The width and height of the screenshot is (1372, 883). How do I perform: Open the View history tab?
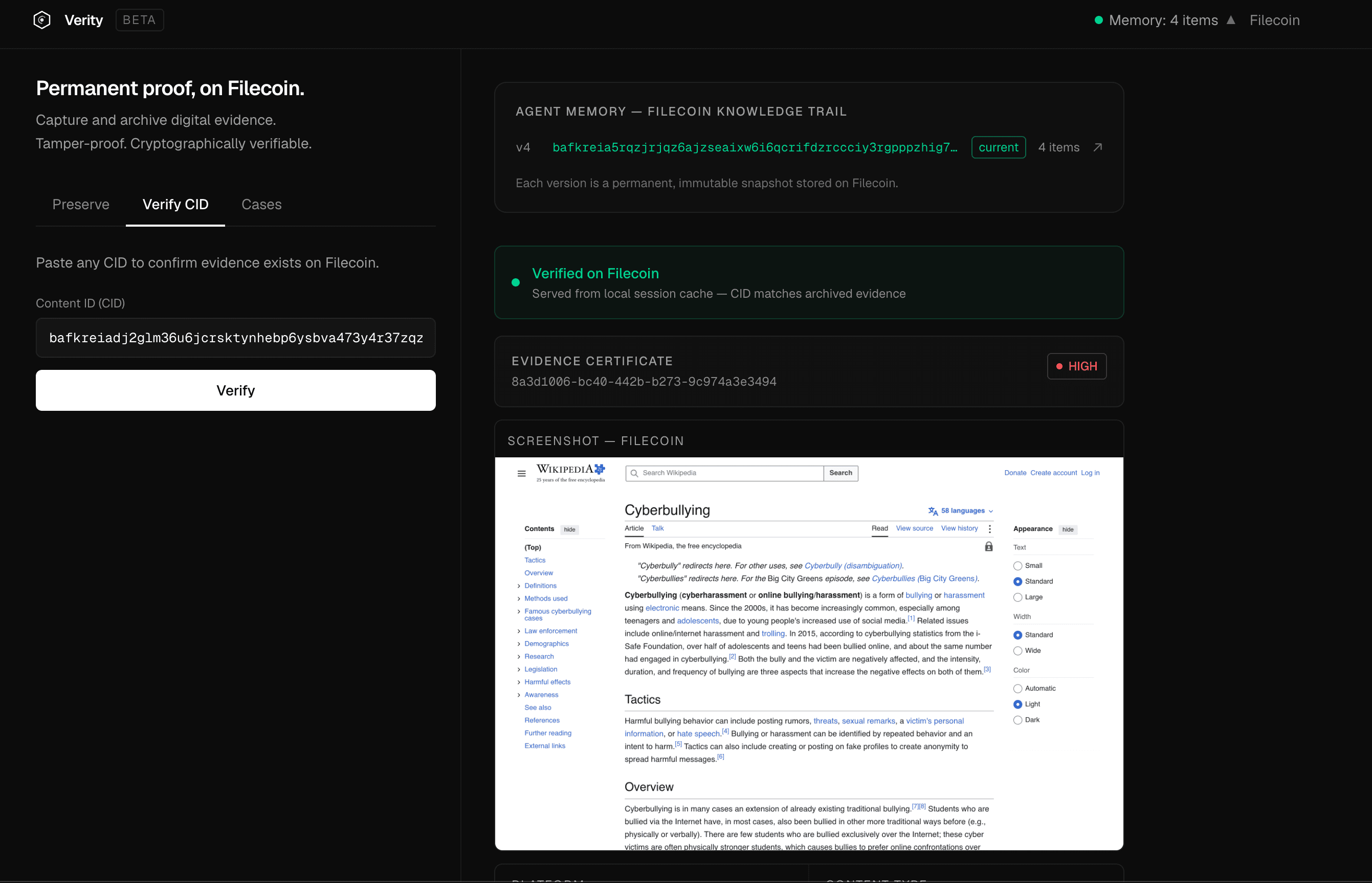click(x=959, y=528)
